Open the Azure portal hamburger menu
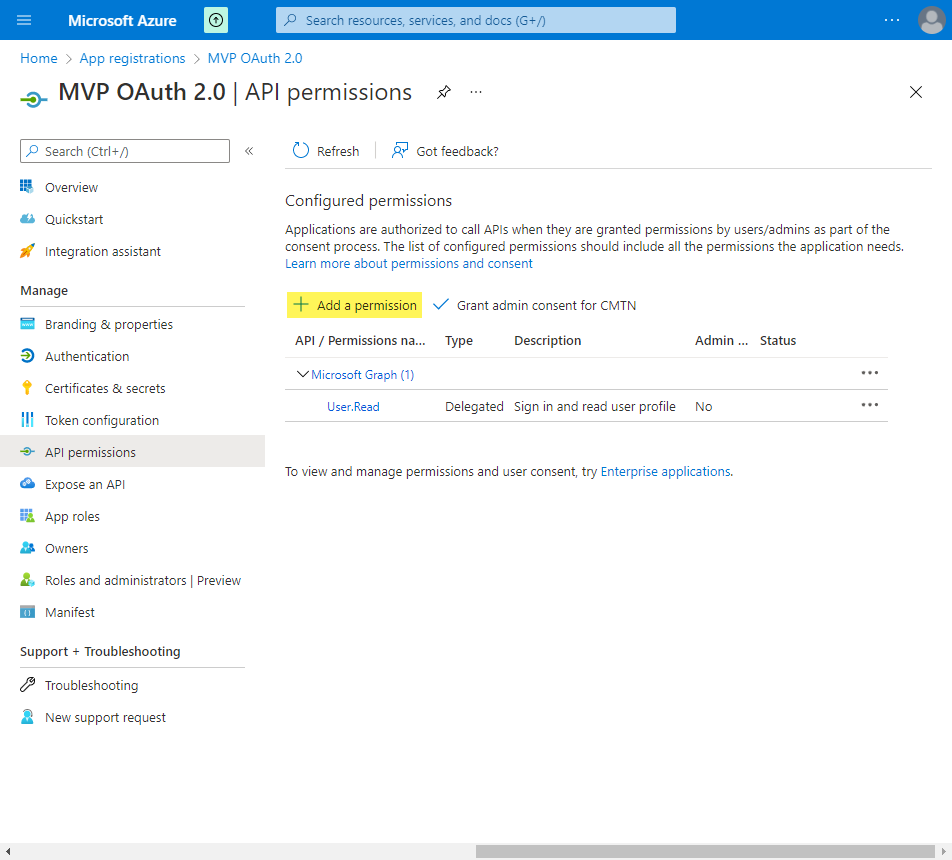Image resolution: width=952 pixels, height=860 pixels. point(24,20)
